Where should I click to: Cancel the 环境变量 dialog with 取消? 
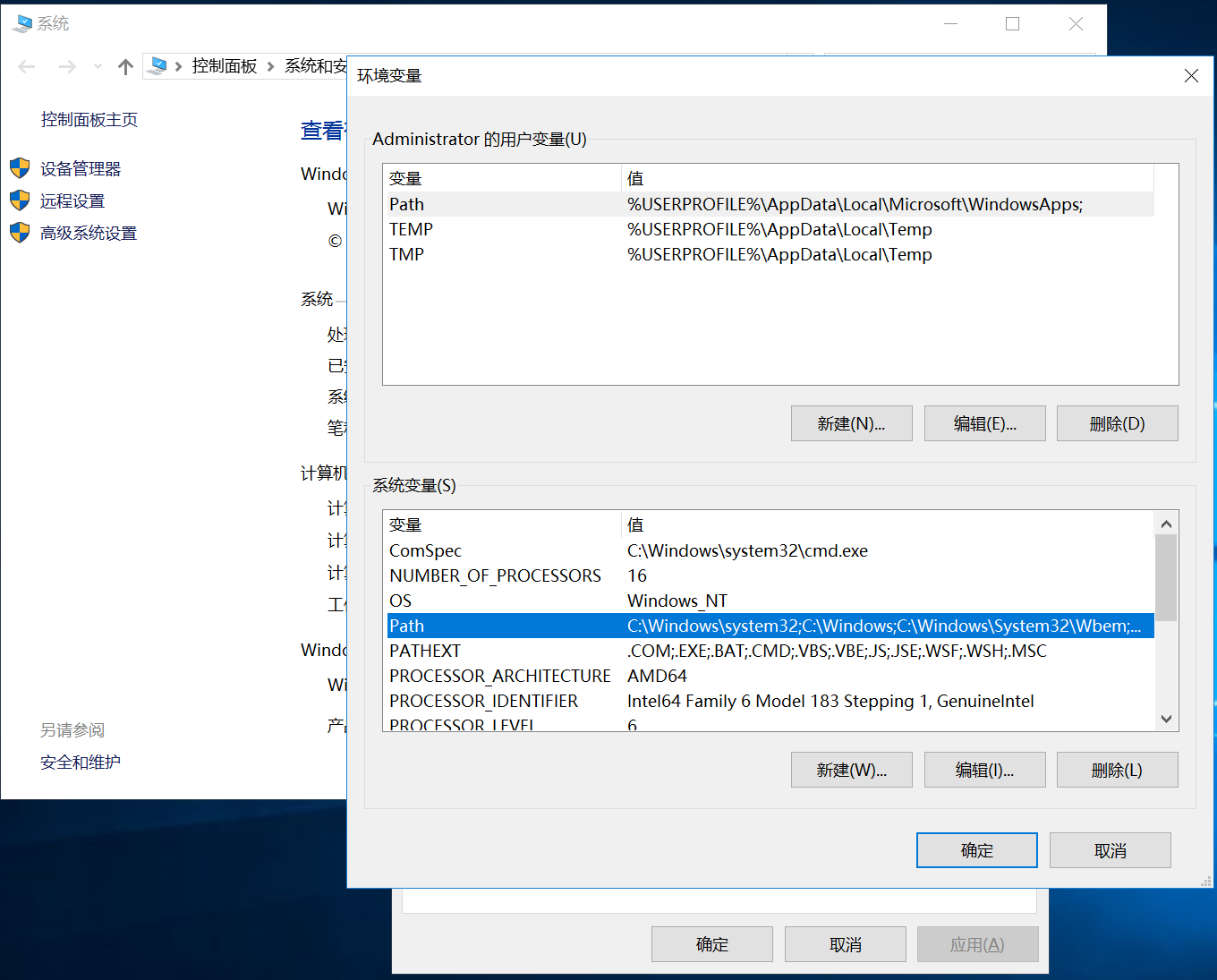tap(1111, 850)
